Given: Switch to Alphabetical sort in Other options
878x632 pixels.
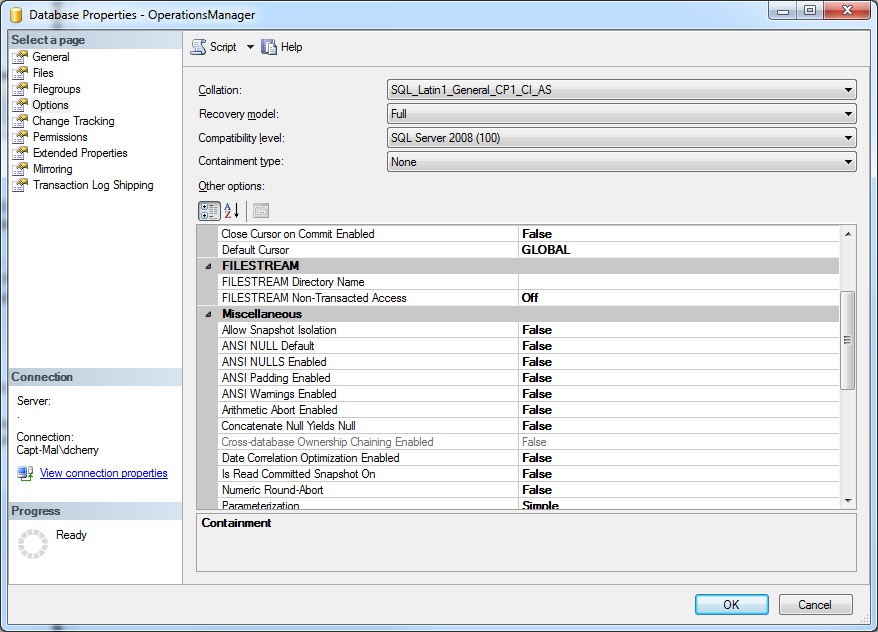Looking at the screenshot, I should pos(232,211).
